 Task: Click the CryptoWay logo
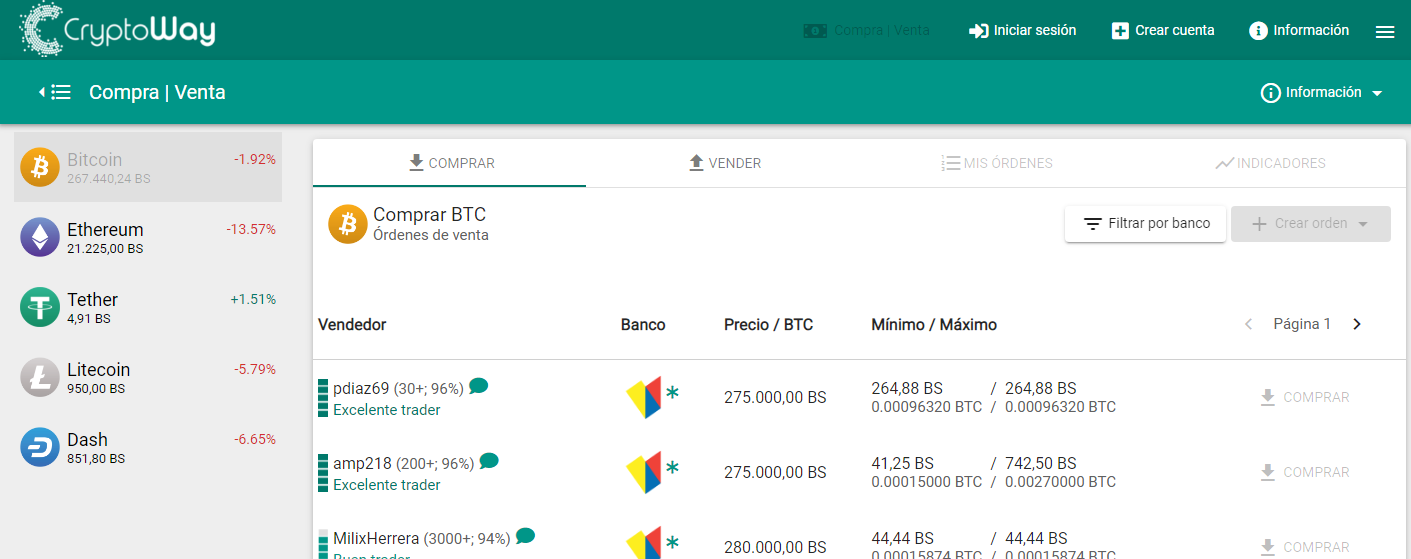click(117, 30)
